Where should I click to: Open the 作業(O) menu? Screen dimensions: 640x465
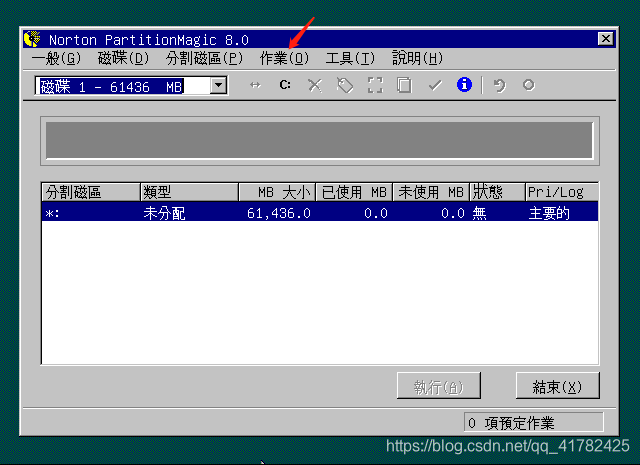[x=284, y=58]
